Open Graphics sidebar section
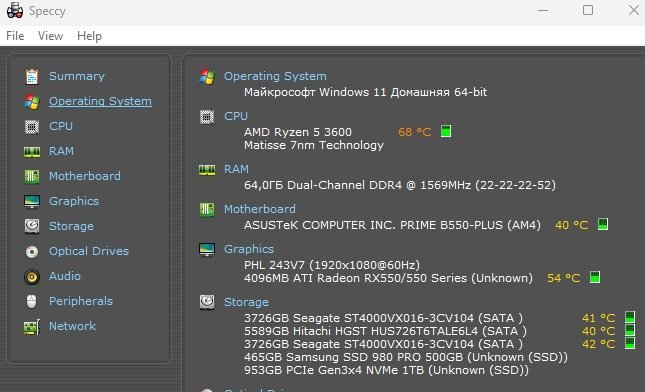This screenshot has width=645, height=392. (x=74, y=201)
